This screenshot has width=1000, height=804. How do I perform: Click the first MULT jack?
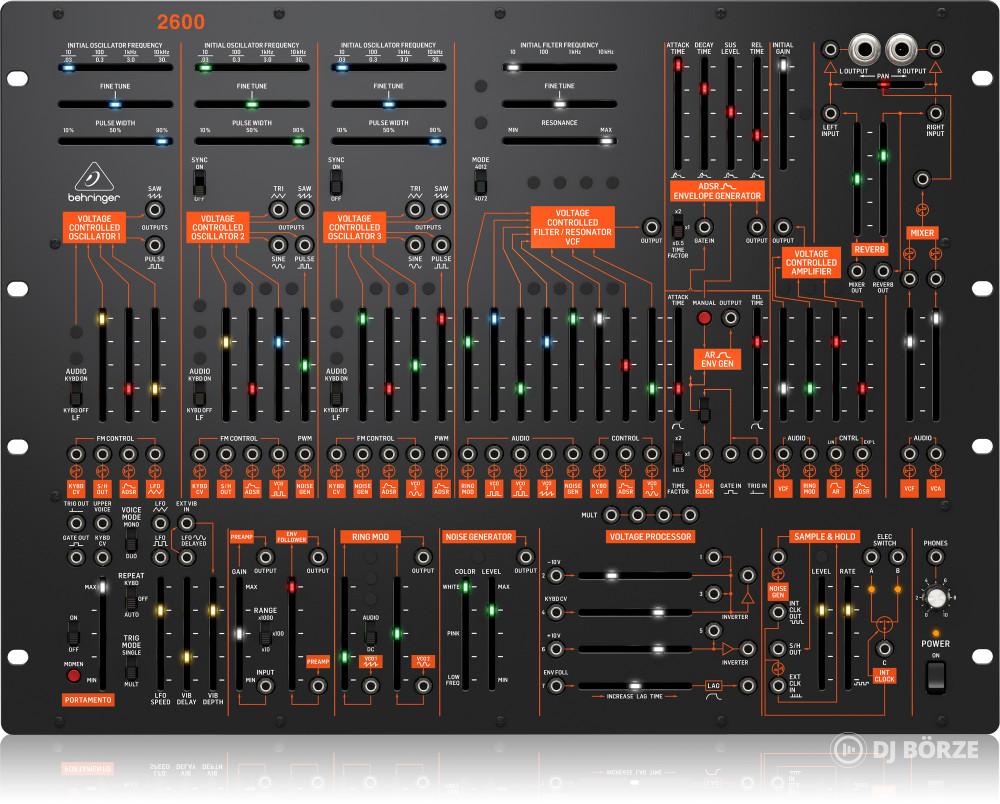(x=611, y=515)
